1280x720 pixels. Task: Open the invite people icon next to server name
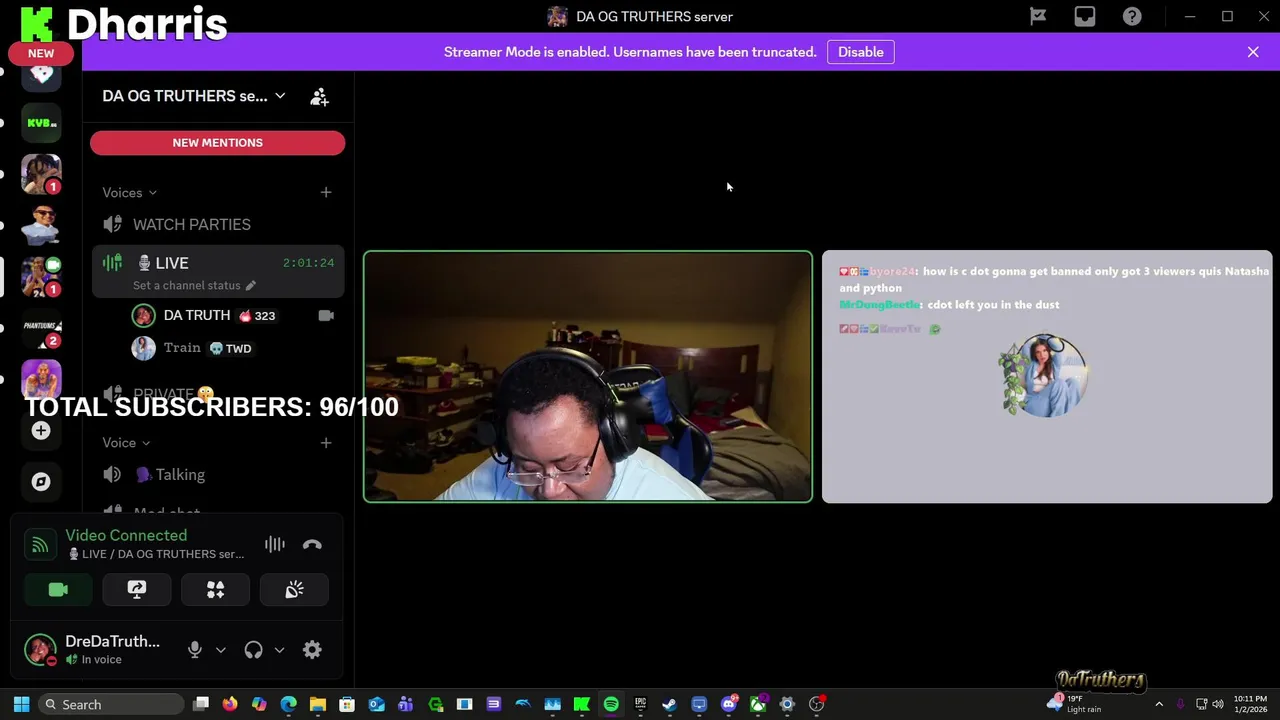click(319, 96)
